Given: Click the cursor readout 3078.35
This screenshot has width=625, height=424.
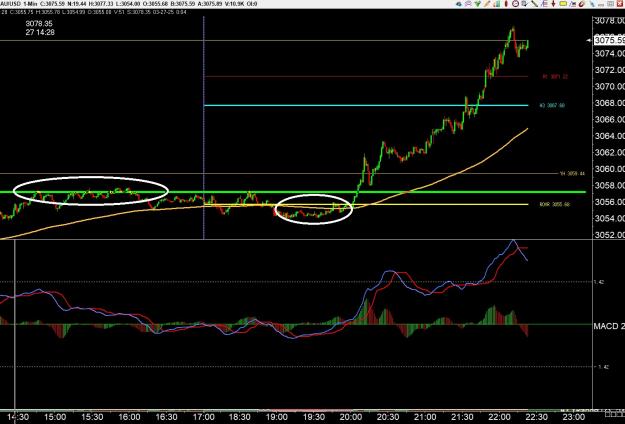Looking at the screenshot, I should [x=39, y=24].
